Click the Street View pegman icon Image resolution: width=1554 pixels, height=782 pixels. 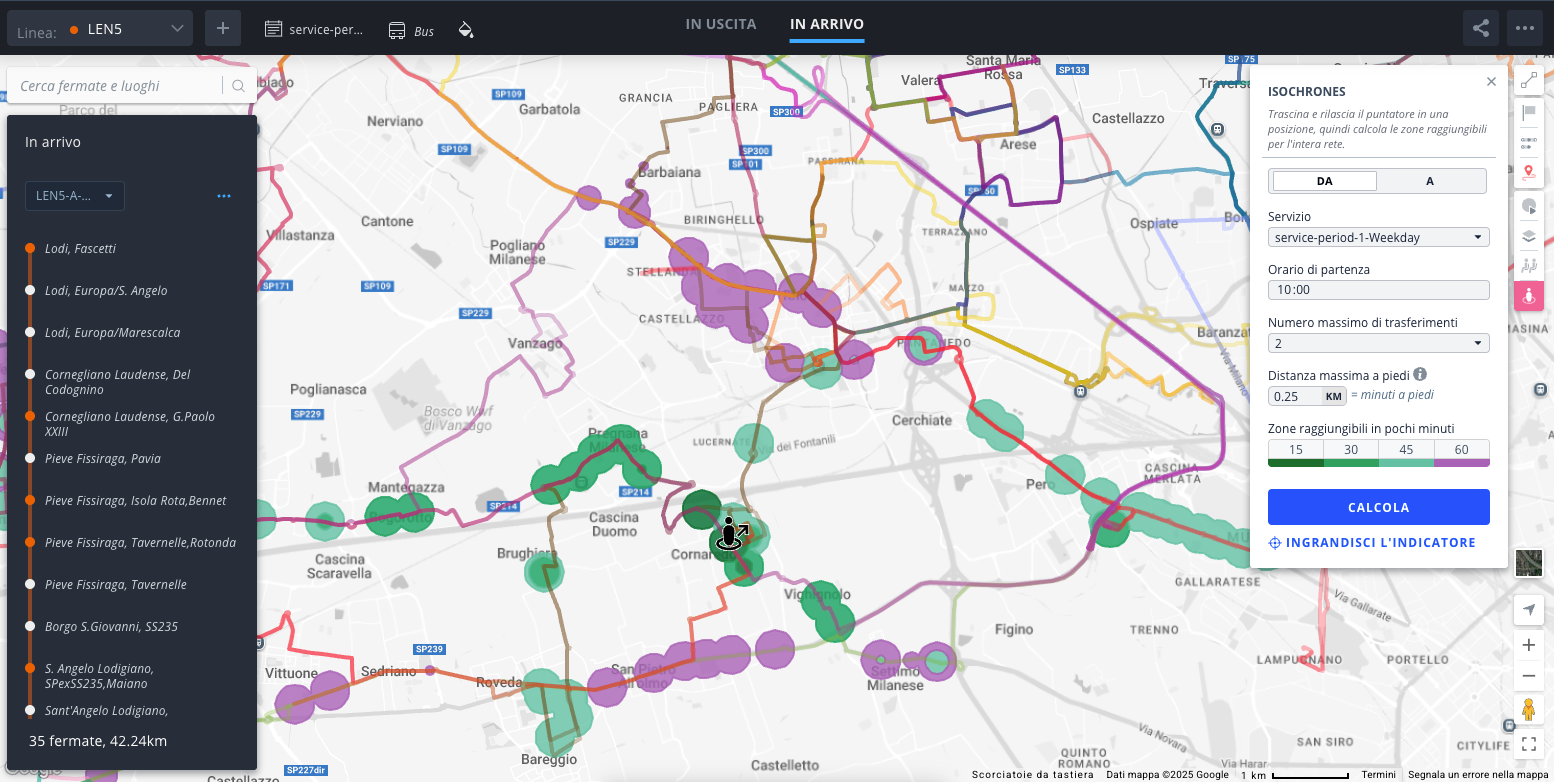1528,710
